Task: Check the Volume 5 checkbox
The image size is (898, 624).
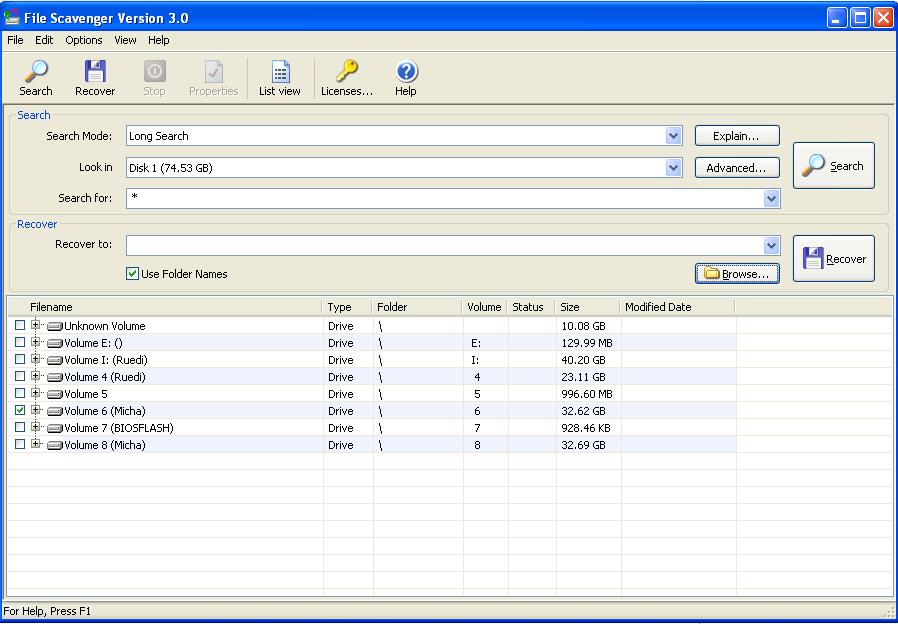Action: (x=20, y=393)
